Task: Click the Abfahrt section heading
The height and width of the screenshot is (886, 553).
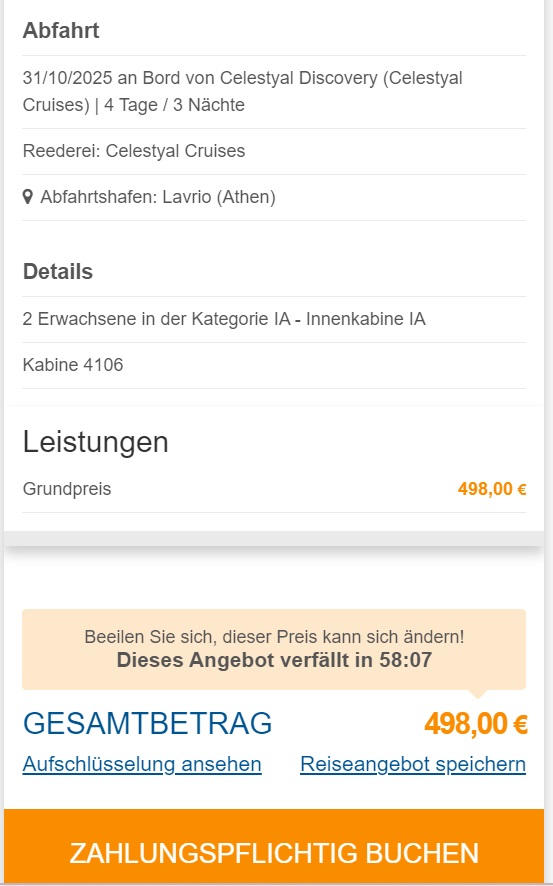Action: click(x=61, y=31)
